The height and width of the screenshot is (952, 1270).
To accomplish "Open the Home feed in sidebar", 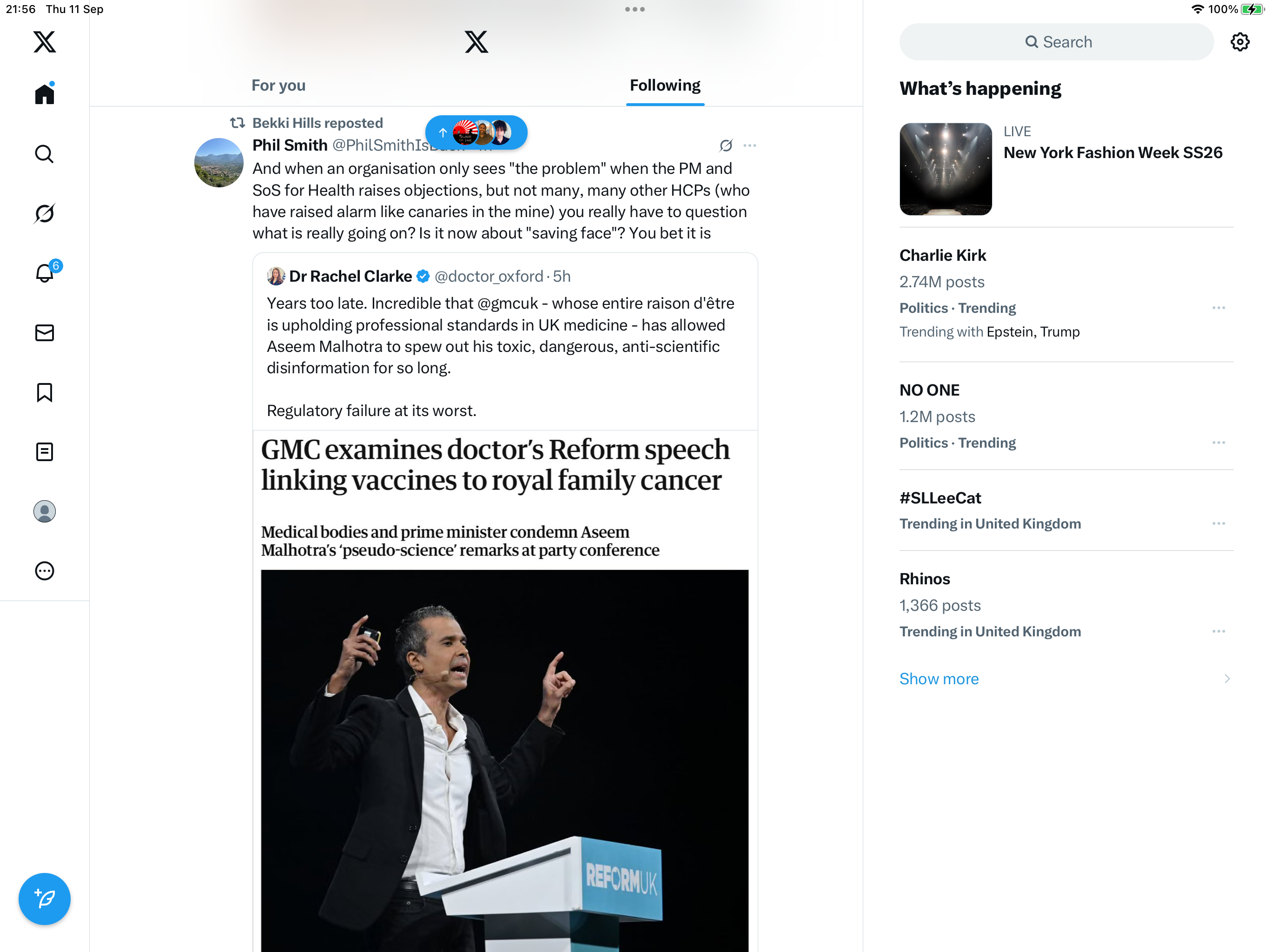I will coord(44,93).
